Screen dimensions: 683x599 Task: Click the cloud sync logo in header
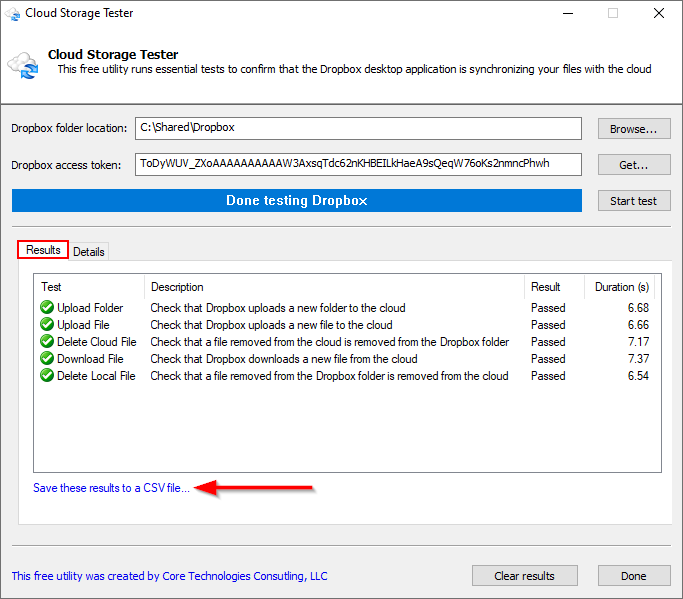point(23,66)
